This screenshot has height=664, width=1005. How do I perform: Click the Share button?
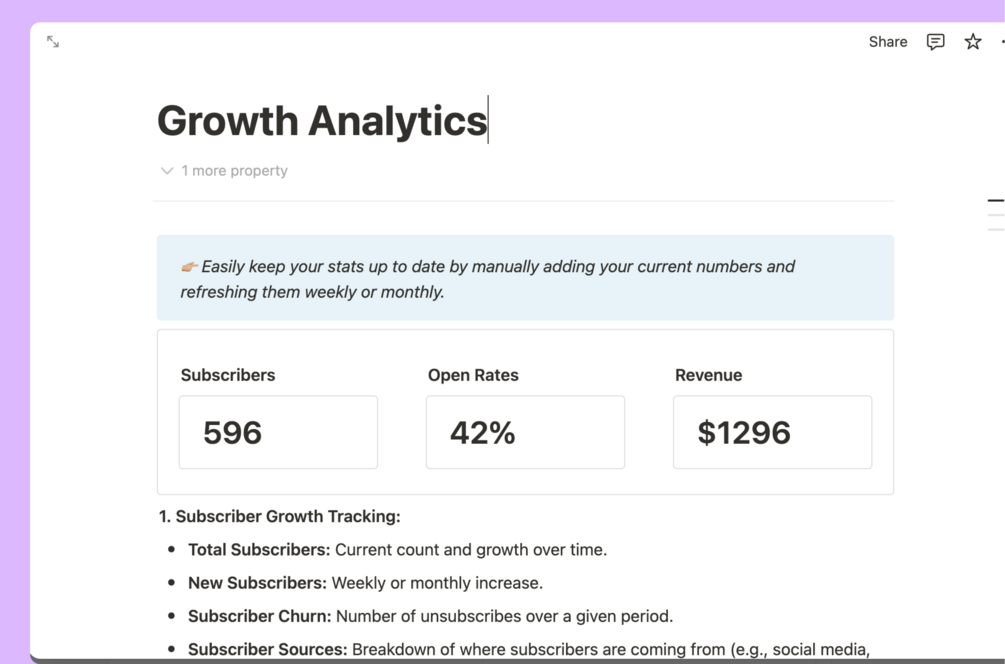(887, 42)
